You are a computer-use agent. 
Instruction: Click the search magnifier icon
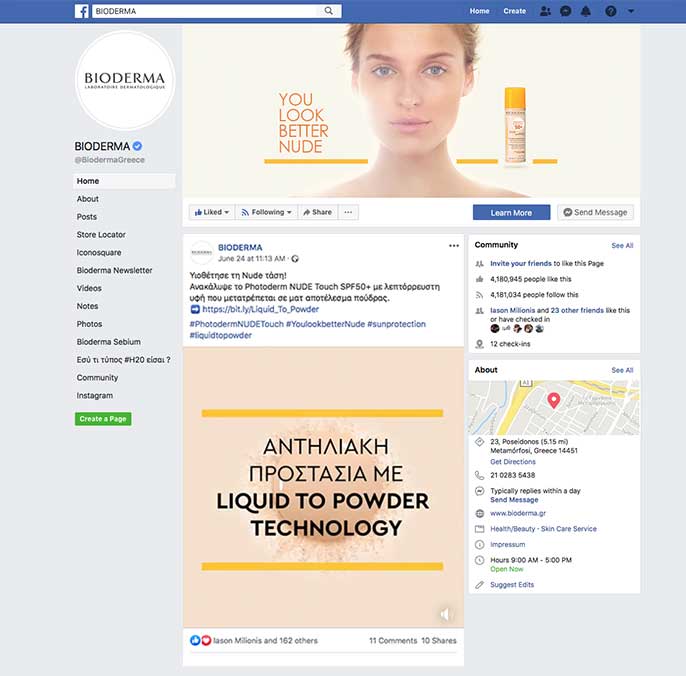329,11
